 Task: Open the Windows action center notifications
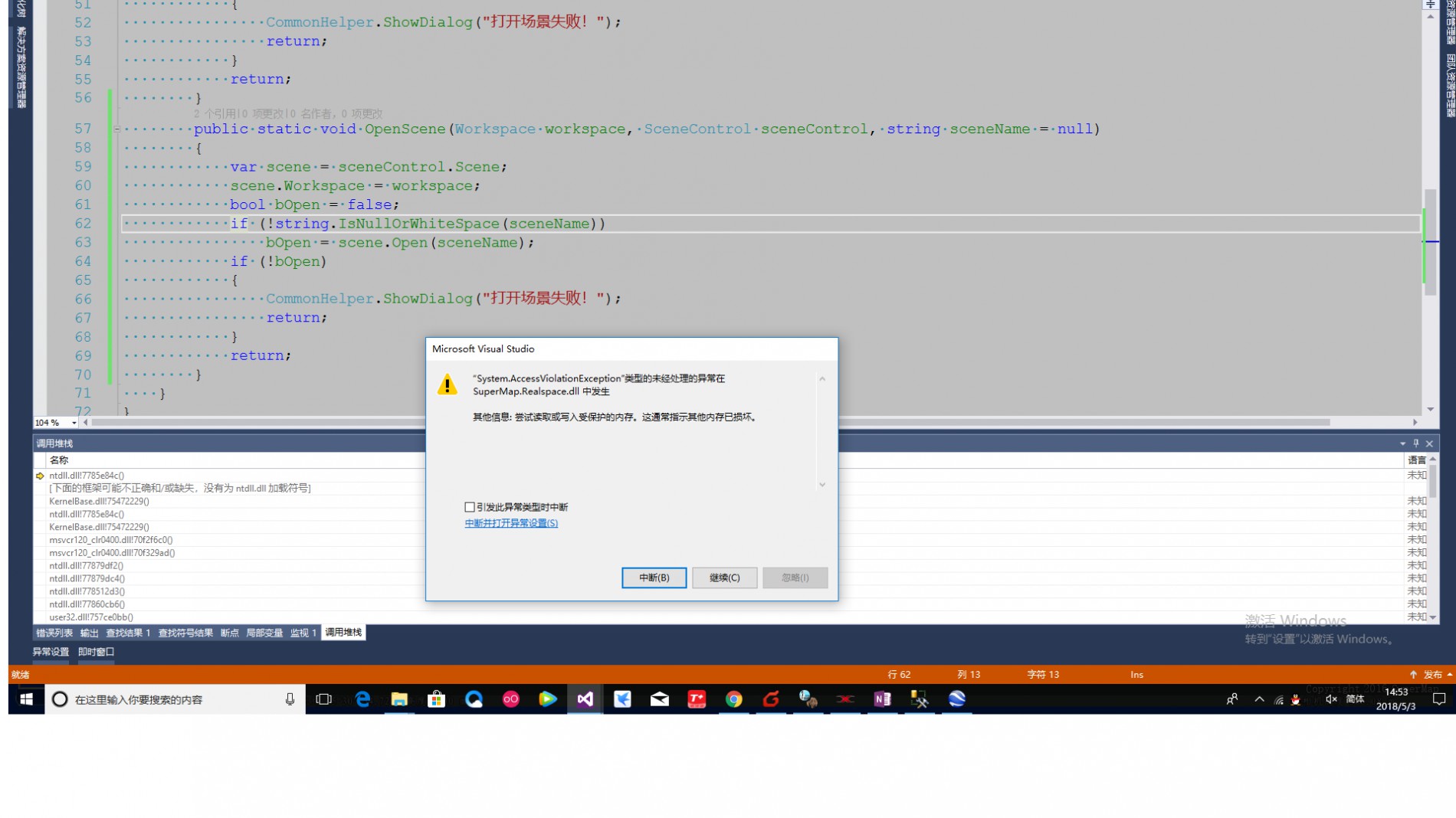point(1439,699)
